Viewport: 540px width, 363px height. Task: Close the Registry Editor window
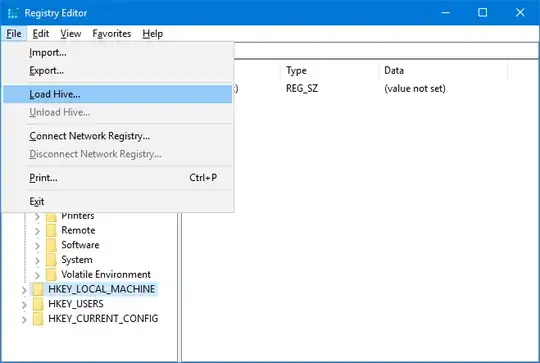520,13
